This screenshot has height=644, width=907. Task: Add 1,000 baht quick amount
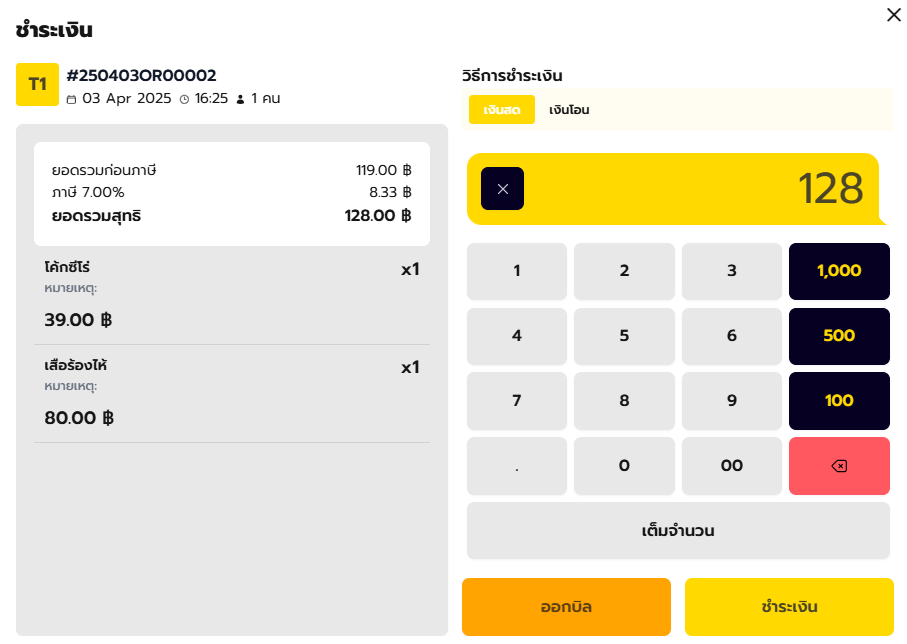click(839, 271)
